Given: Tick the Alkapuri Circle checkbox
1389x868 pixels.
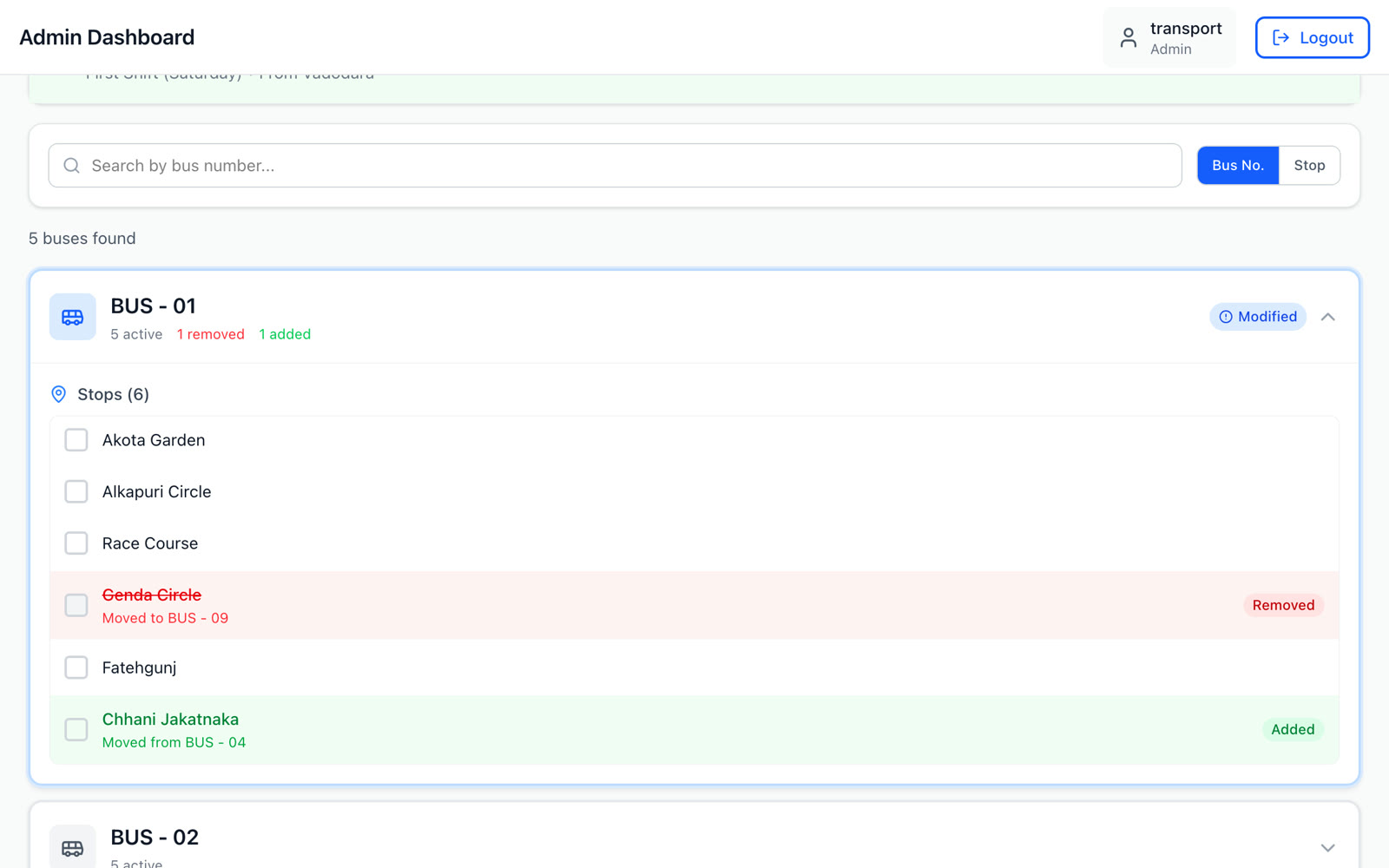Looking at the screenshot, I should [76, 491].
